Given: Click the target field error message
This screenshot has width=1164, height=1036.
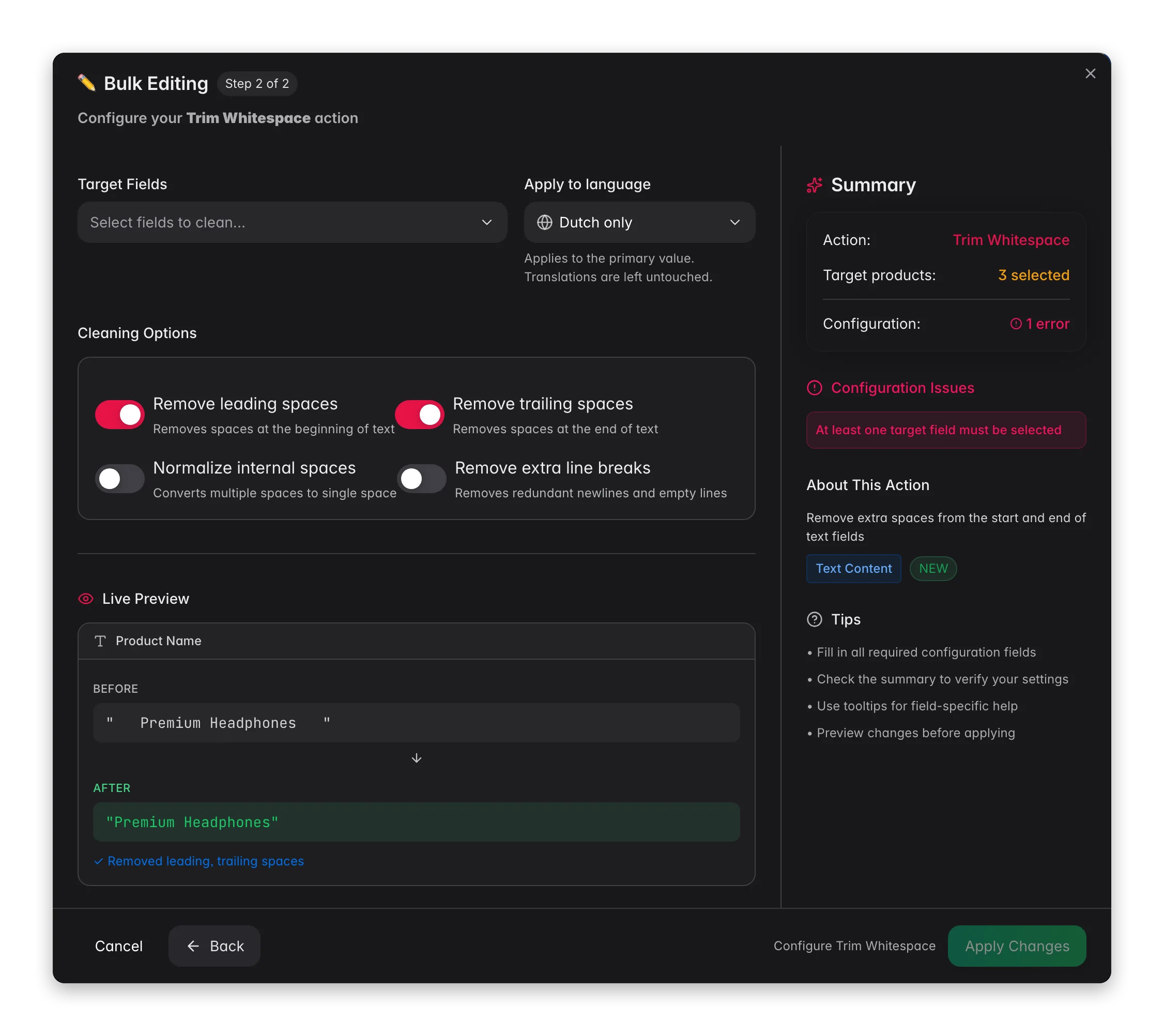Looking at the screenshot, I should pyautogui.click(x=946, y=430).
